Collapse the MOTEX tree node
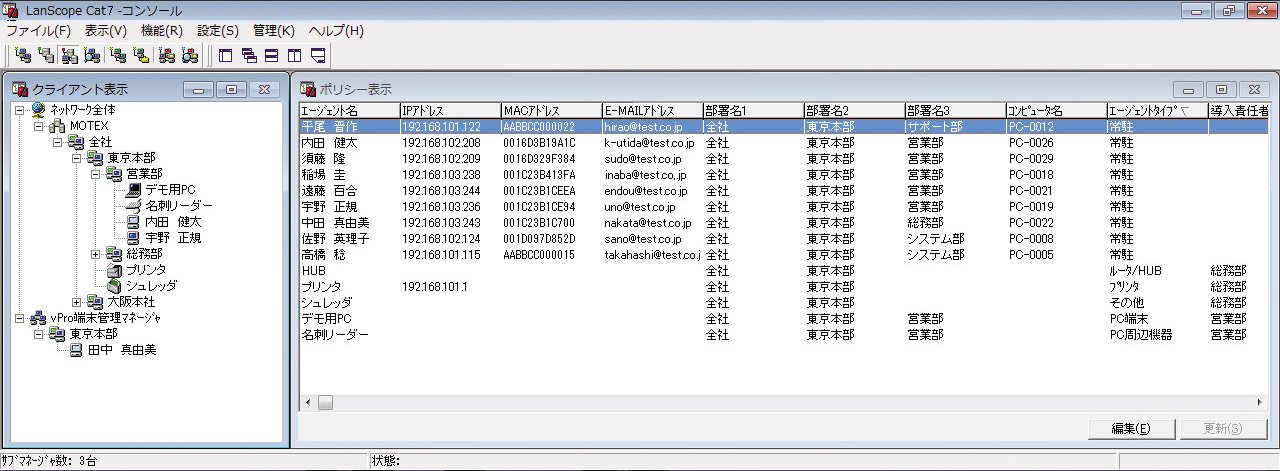The height and width of the screenshot is (471, 1280). click(39, 126)
